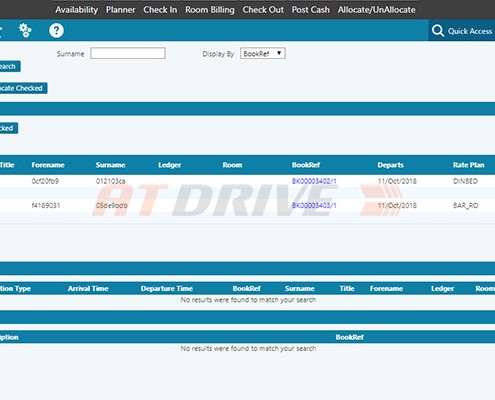
Task: Select forename cell 0cf20fb9
Action: click(45, 181)
